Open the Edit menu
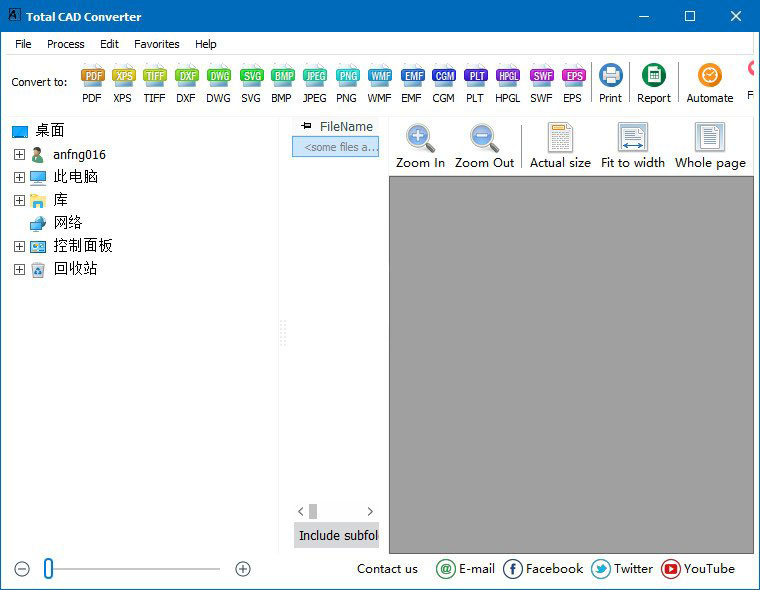This screenshot has height=590, width=760. coord(109,44)
